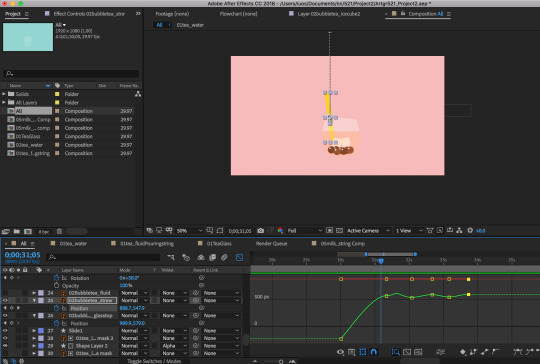The height and width of the screenshot is (364, 540).
Task: Click Position value of straw layer
Action: pos(132,308)
